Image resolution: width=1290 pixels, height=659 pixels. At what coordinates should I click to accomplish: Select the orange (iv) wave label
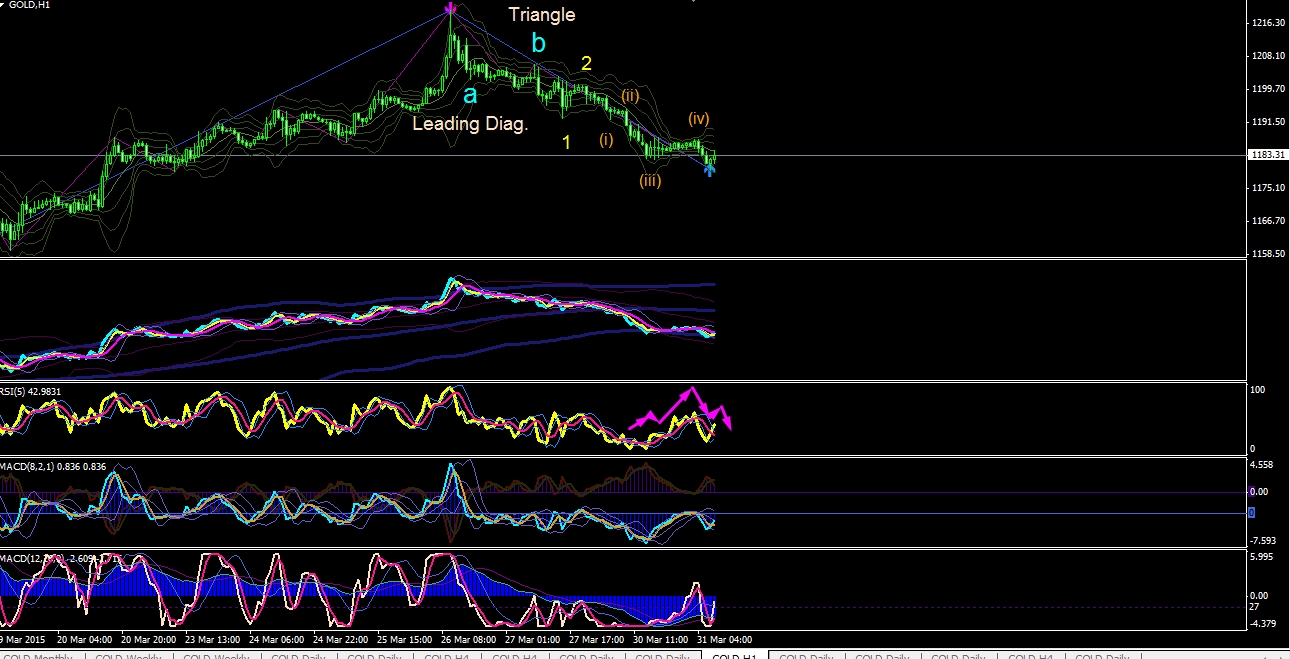point(699,119)
